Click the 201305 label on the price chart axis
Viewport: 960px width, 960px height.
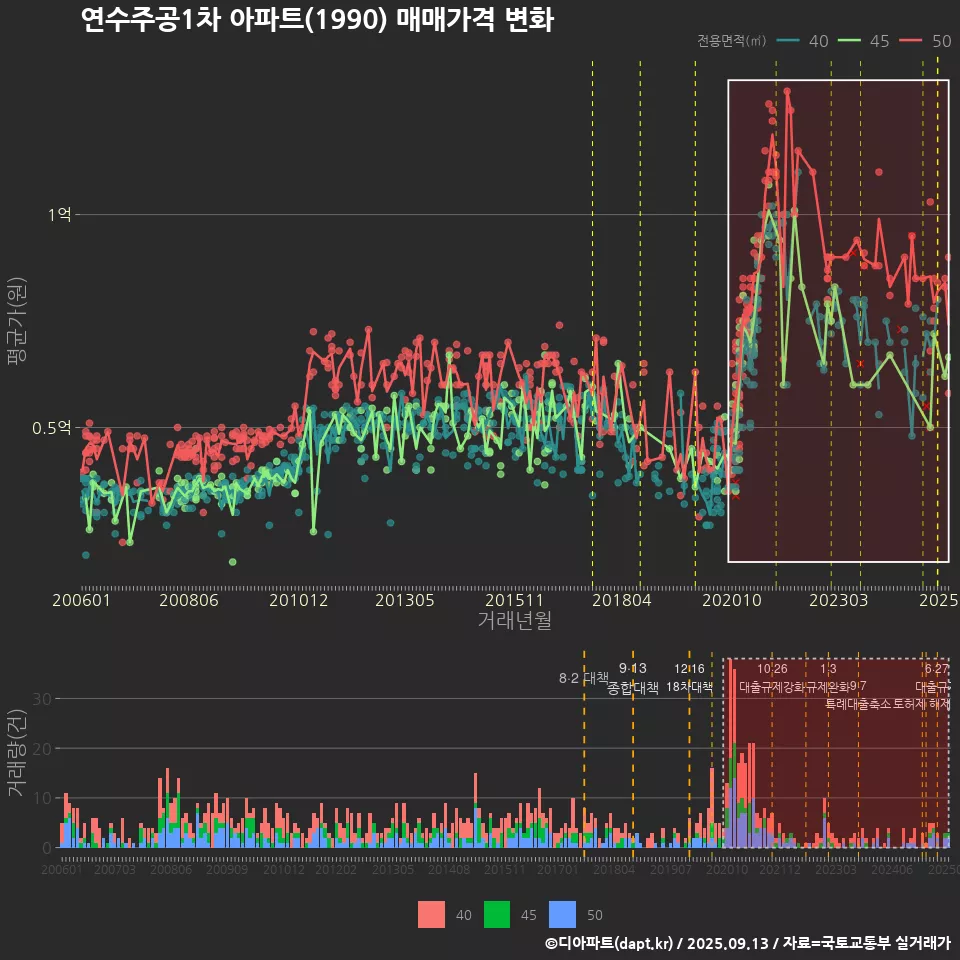(405, 600)
